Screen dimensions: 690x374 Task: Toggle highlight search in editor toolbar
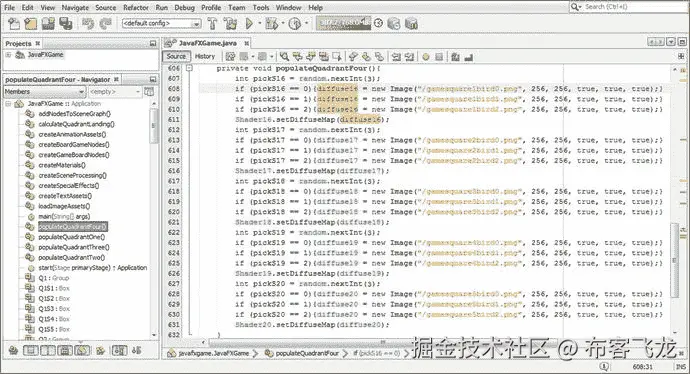tap(324, 56)
